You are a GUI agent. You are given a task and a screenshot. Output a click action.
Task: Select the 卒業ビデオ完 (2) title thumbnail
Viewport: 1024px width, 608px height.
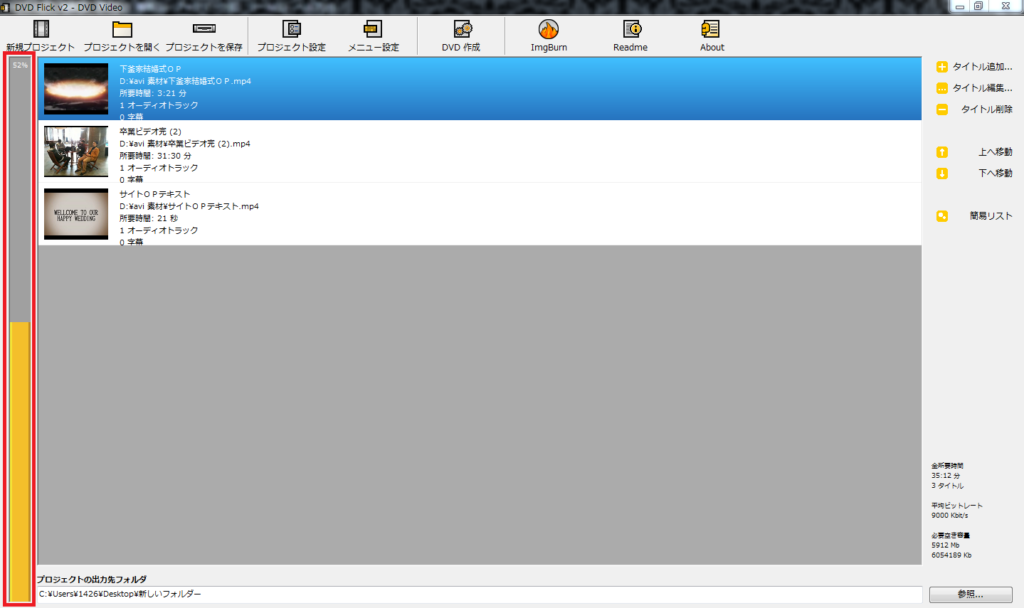(76, 151)
